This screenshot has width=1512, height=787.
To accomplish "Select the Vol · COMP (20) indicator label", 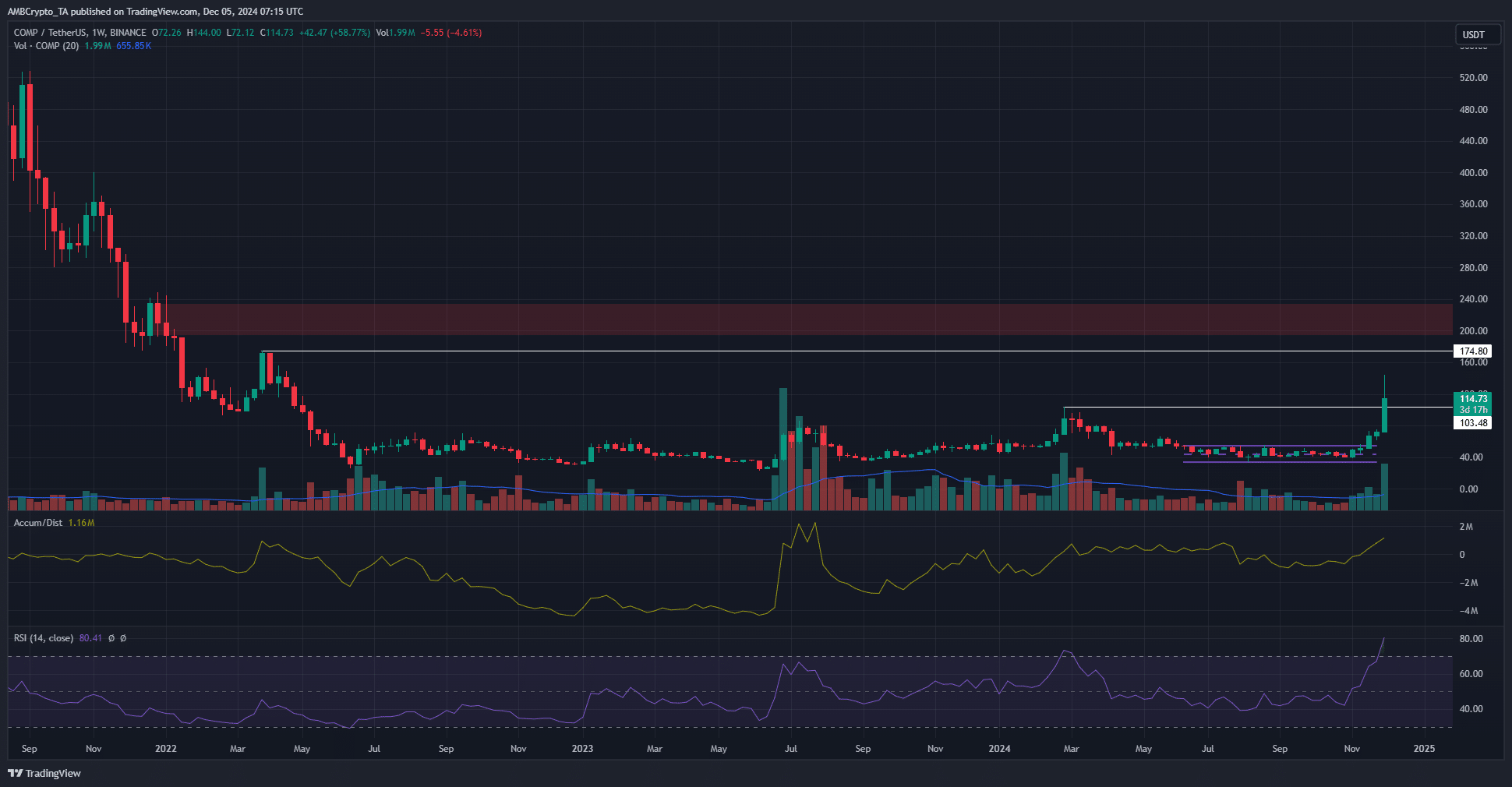I will 46,46.
